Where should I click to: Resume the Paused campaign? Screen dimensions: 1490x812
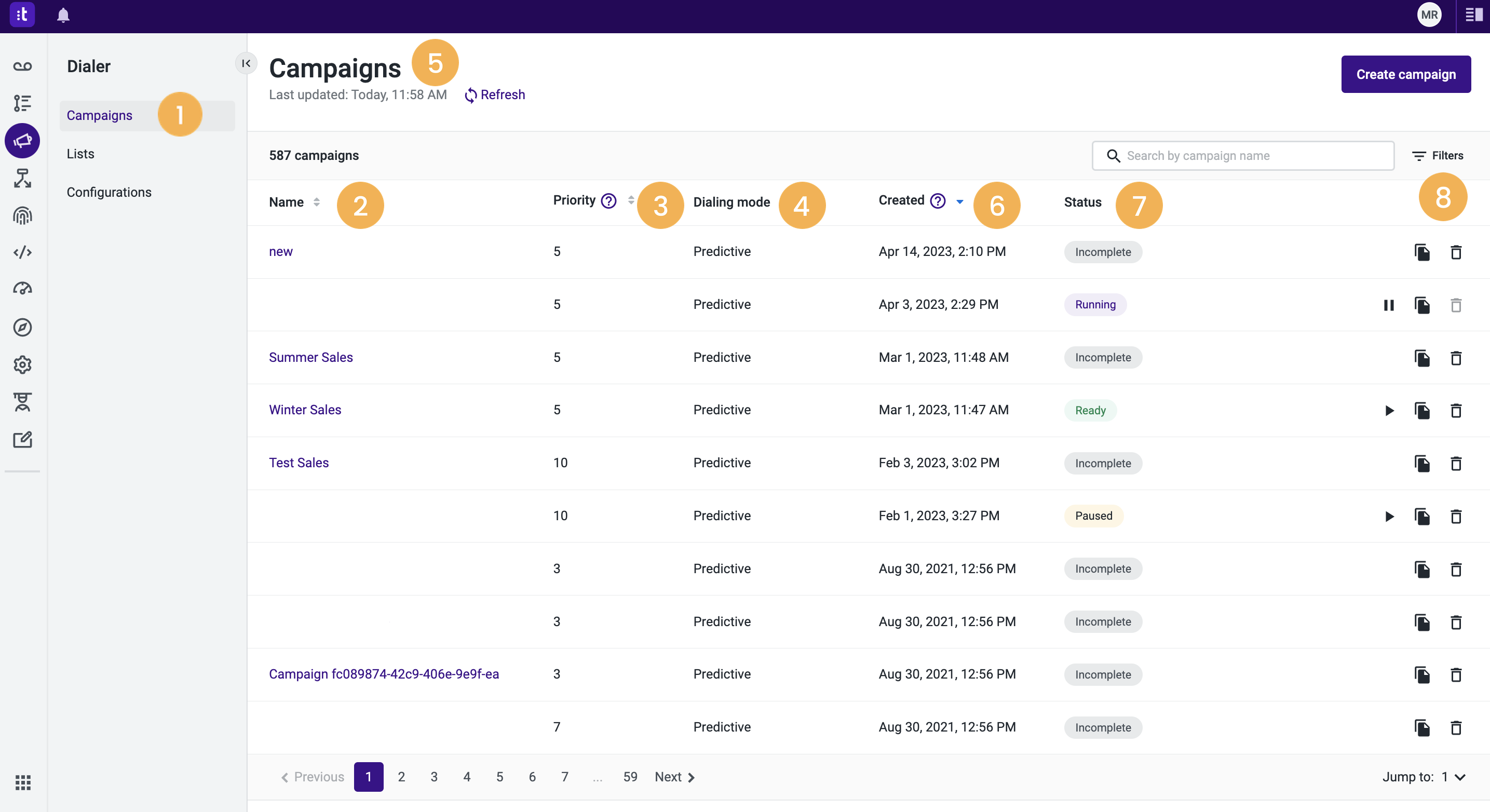[x=1389, y=517]
